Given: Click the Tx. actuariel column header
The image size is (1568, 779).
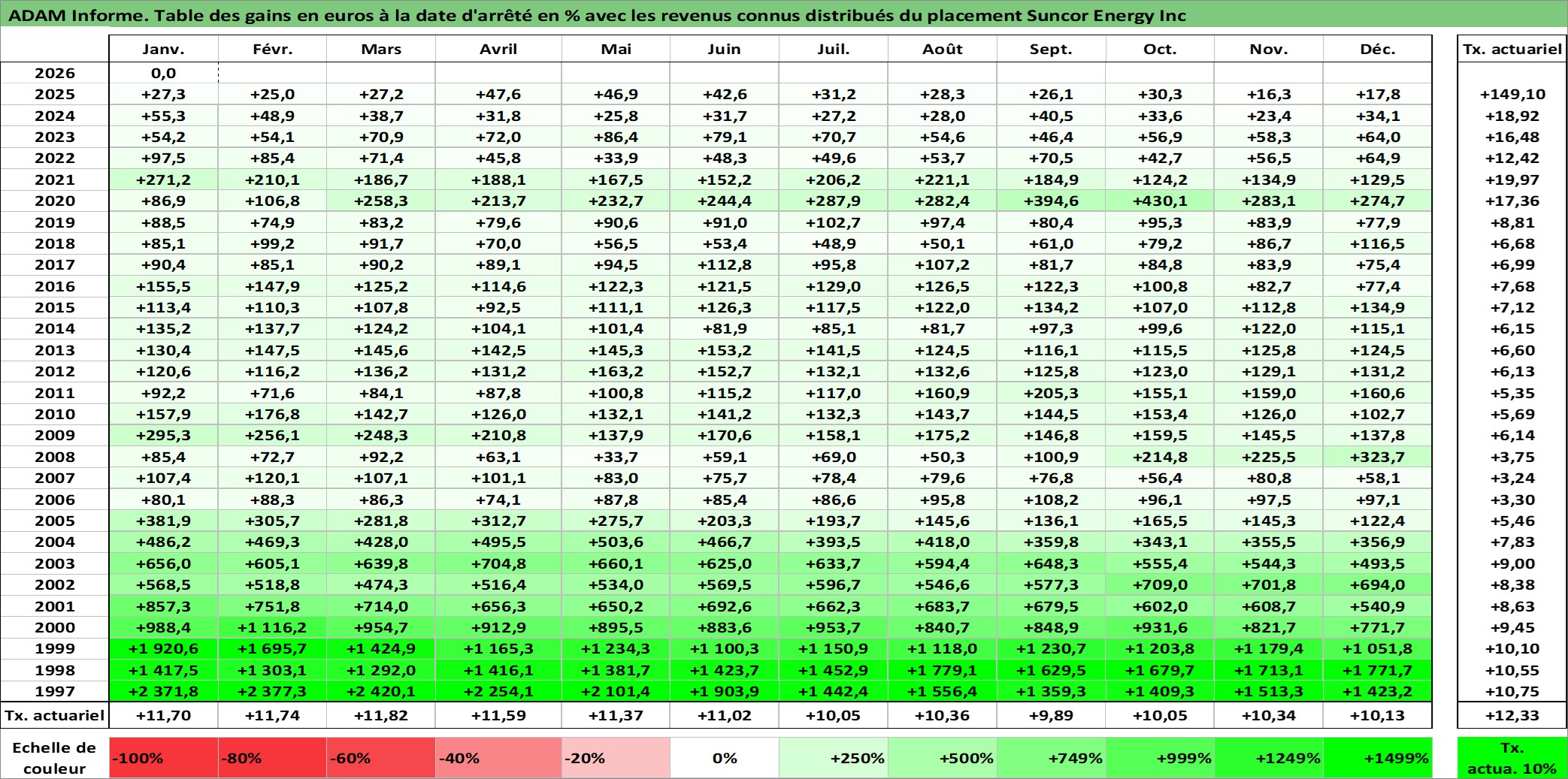Looking at the screenshot, I should (x=1512, y=49).
